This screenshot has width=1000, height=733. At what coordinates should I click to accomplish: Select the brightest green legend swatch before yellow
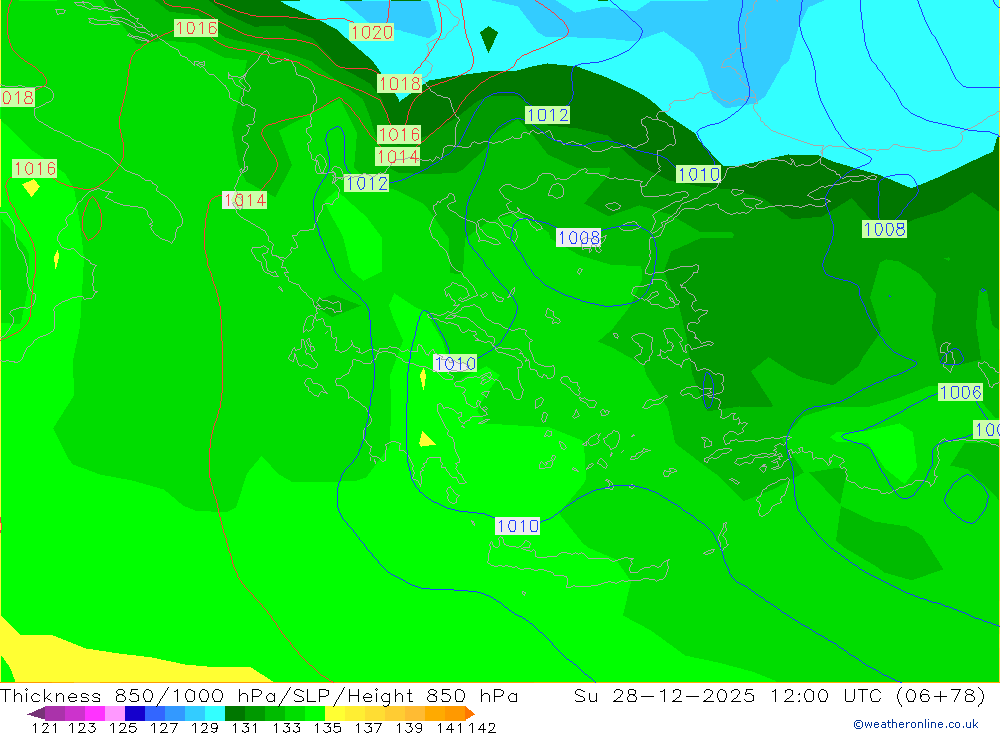click(315, 713)
